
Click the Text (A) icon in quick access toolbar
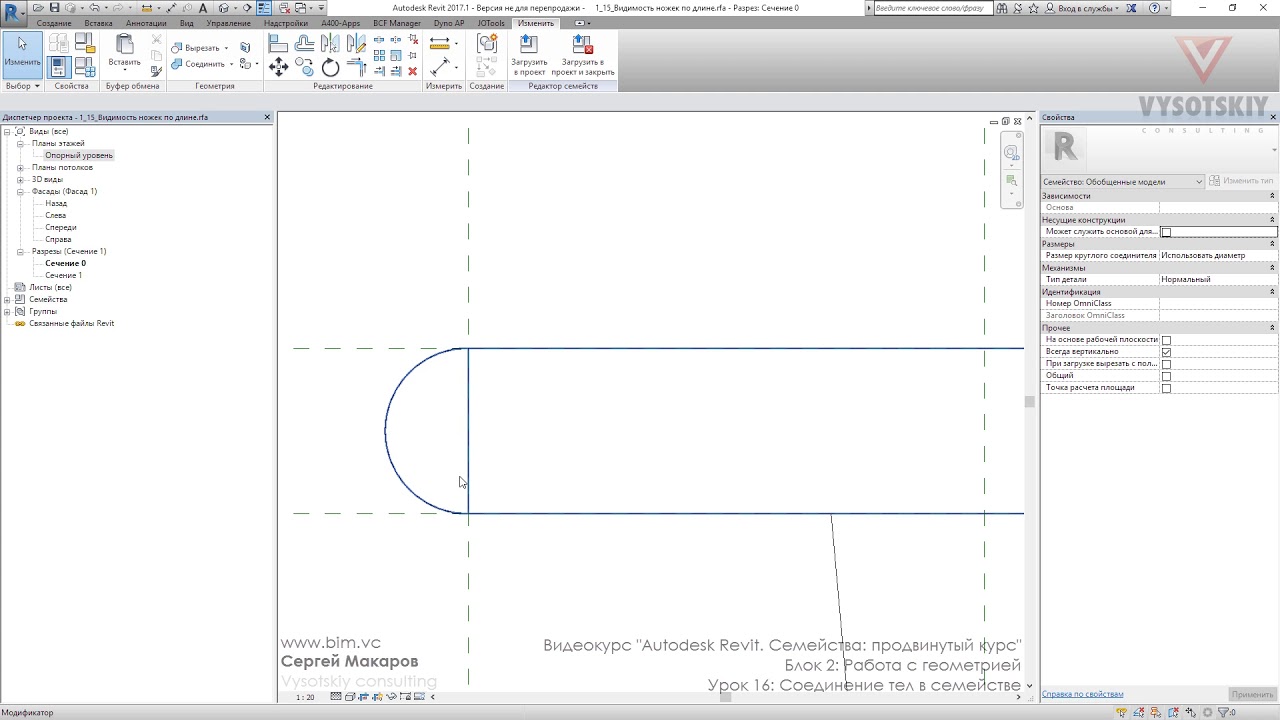203,8
